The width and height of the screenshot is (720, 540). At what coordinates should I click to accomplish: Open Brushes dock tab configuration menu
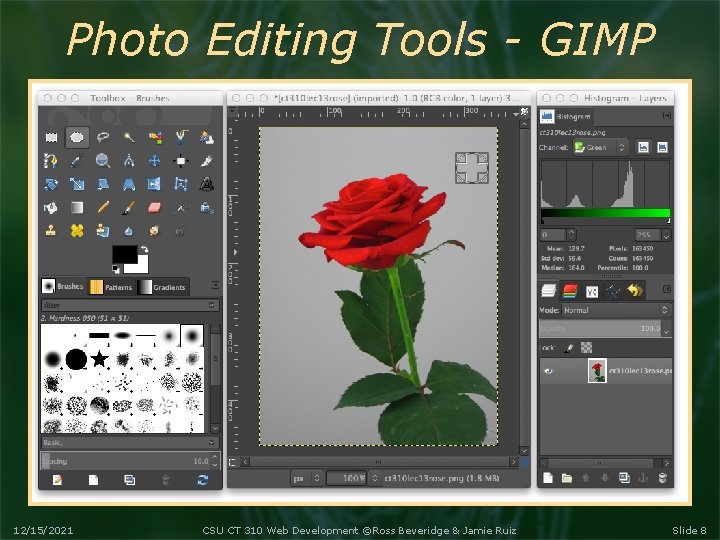point(215,286)
